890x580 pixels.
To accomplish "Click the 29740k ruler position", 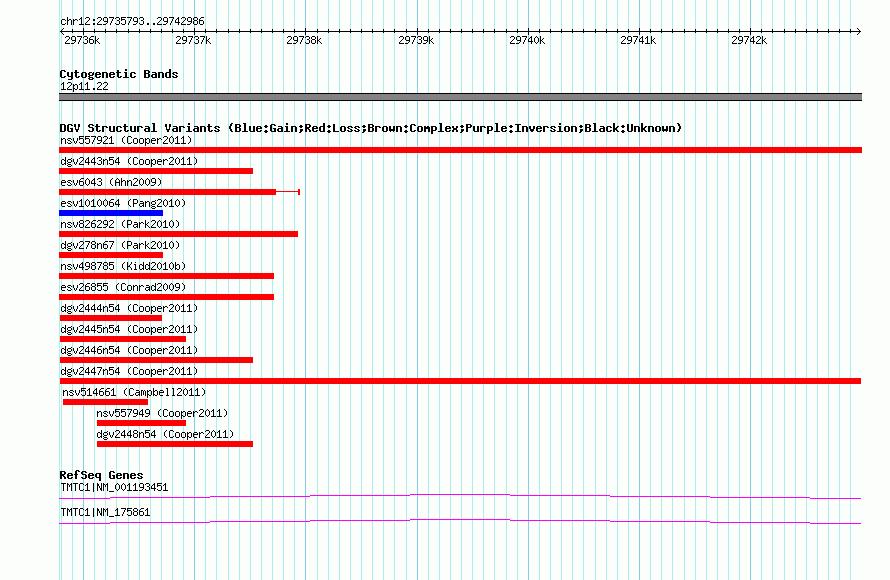I will (527, 40).
